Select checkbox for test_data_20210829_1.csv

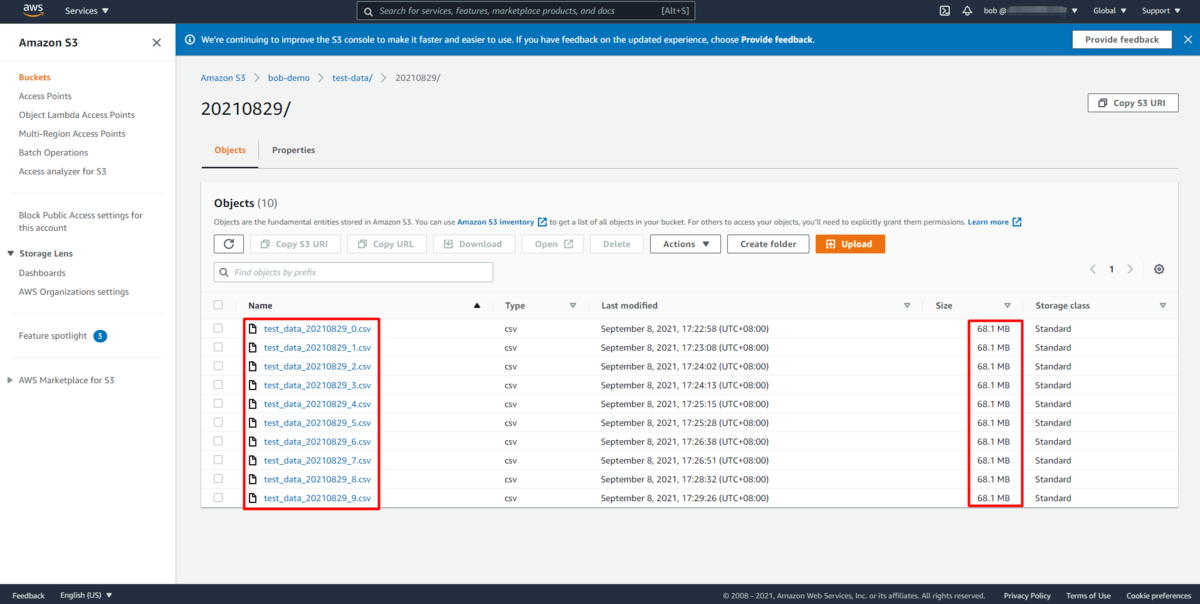tap(219, 348)
